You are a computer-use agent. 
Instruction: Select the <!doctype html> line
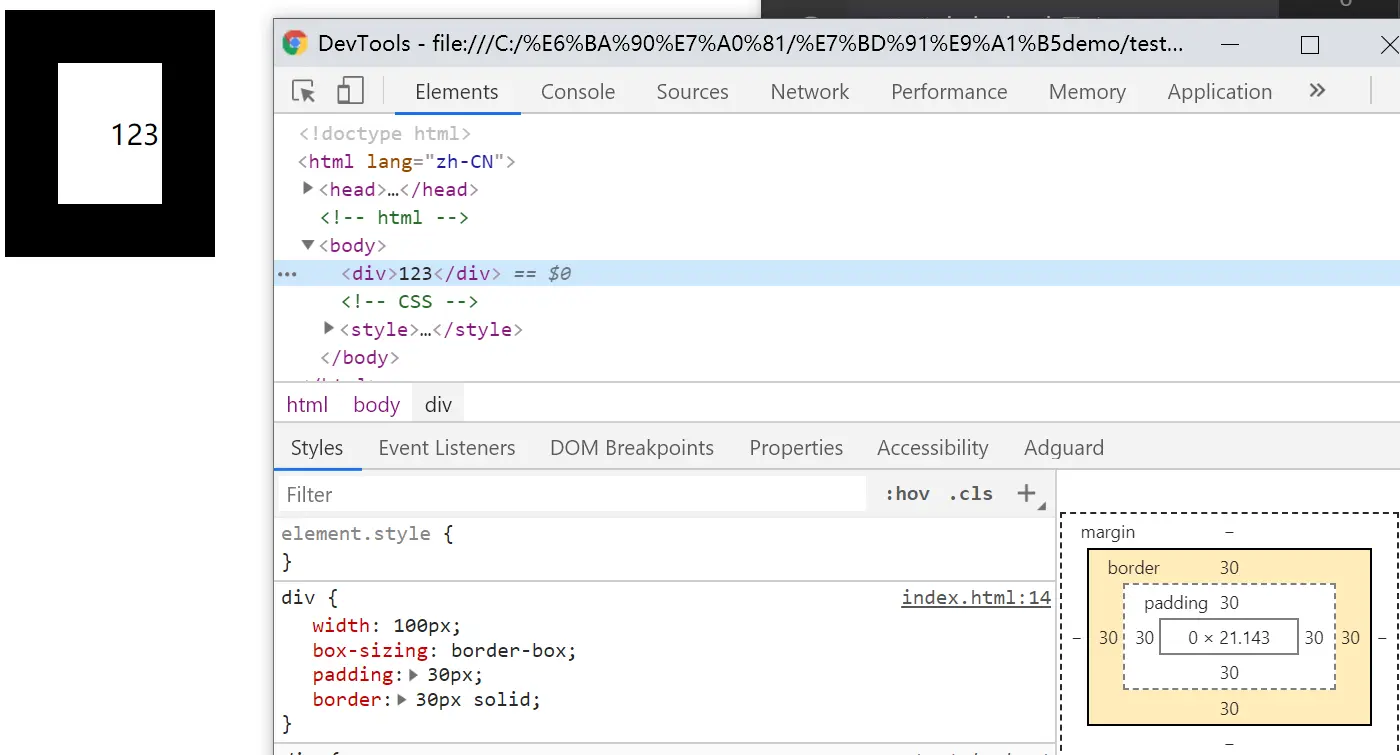point(385,133)
